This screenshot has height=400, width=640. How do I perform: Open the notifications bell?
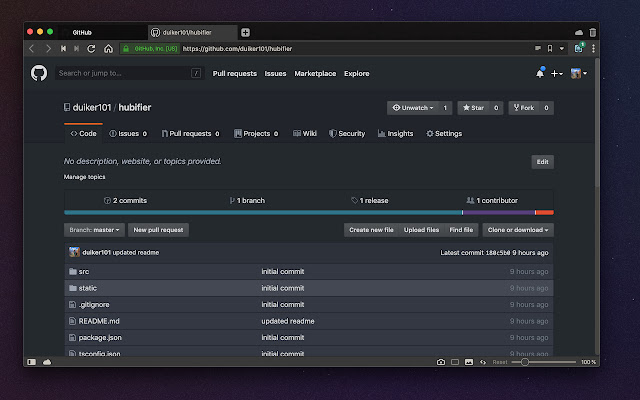coord(540,73)
